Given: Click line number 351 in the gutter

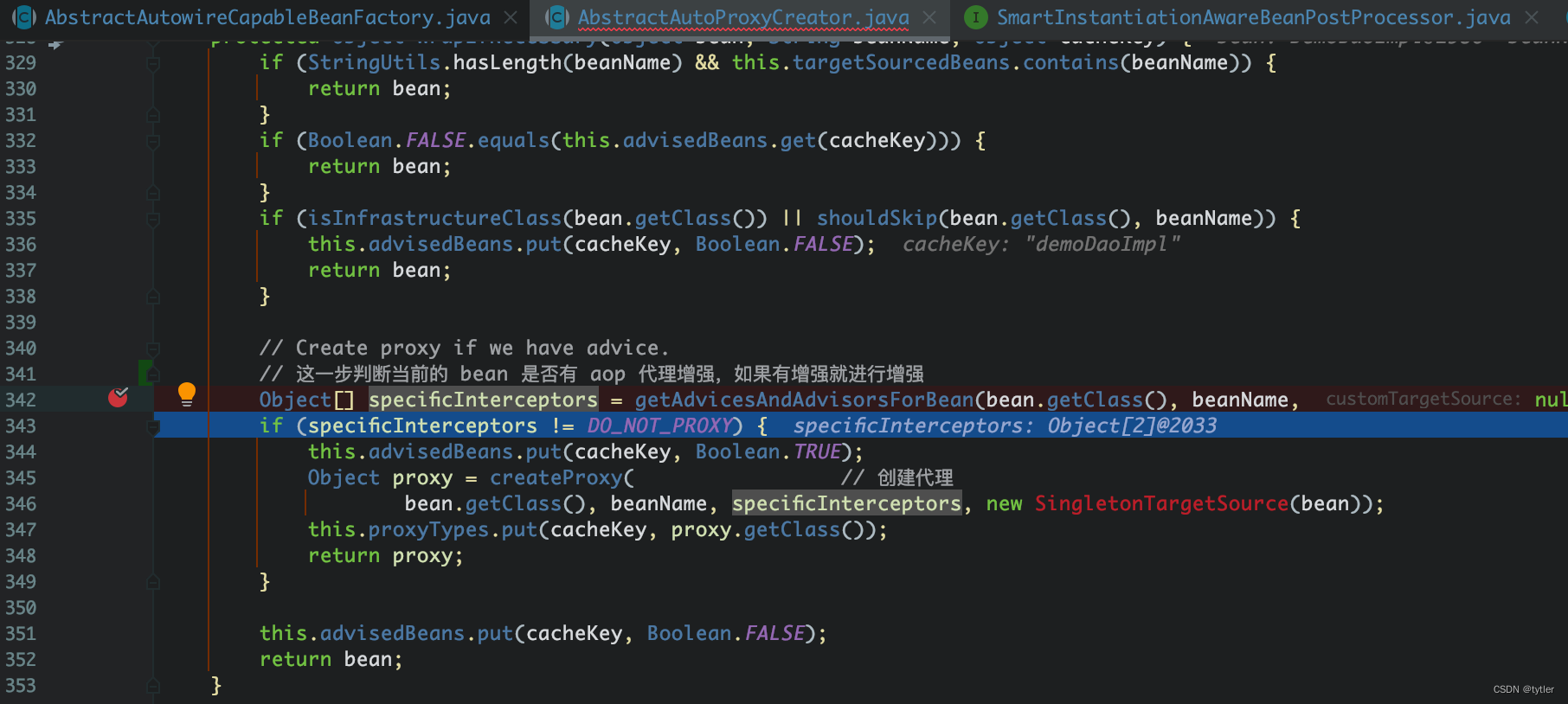Looking at the screenshot, I should tap(21, 634).
